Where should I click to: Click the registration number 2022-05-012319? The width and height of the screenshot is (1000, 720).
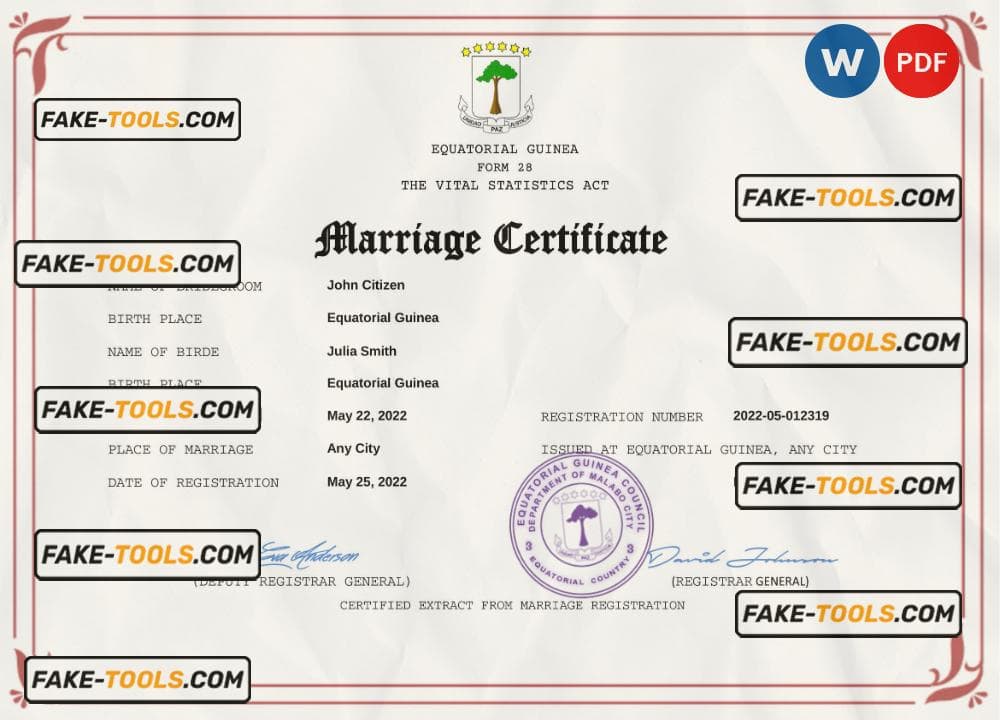[781, 416]
